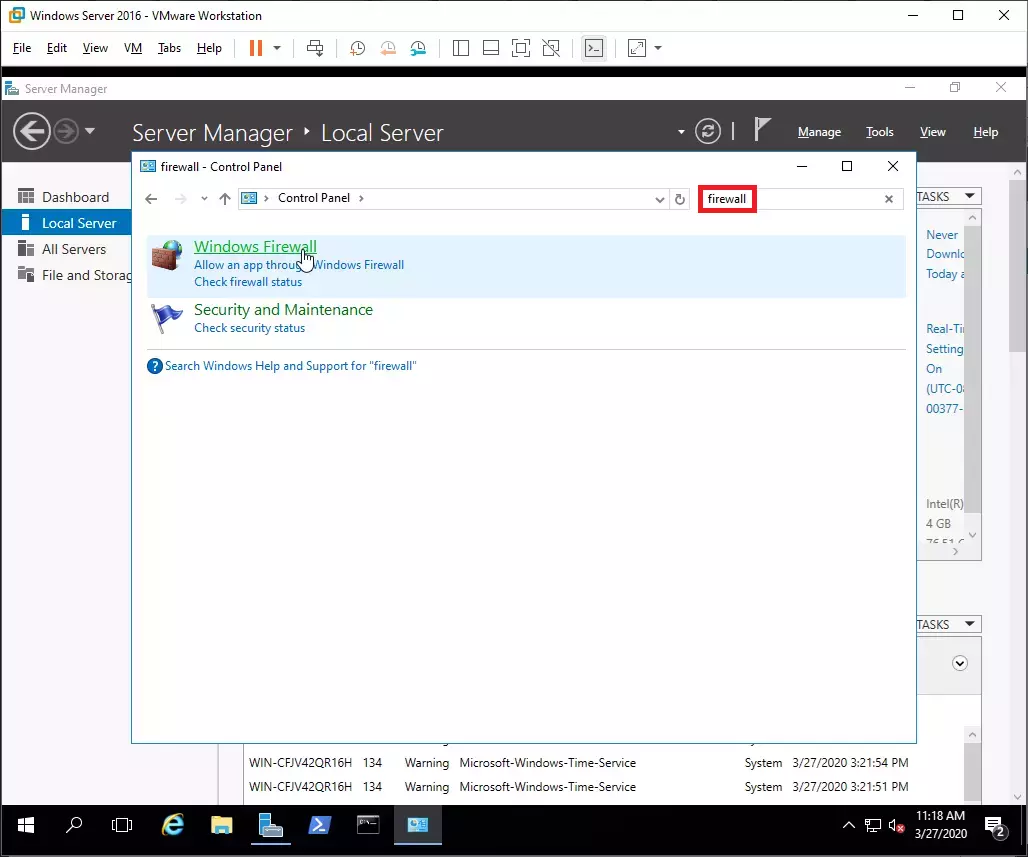
Task: Show or hide the VMware library sidebar
Action: (461, 48)
